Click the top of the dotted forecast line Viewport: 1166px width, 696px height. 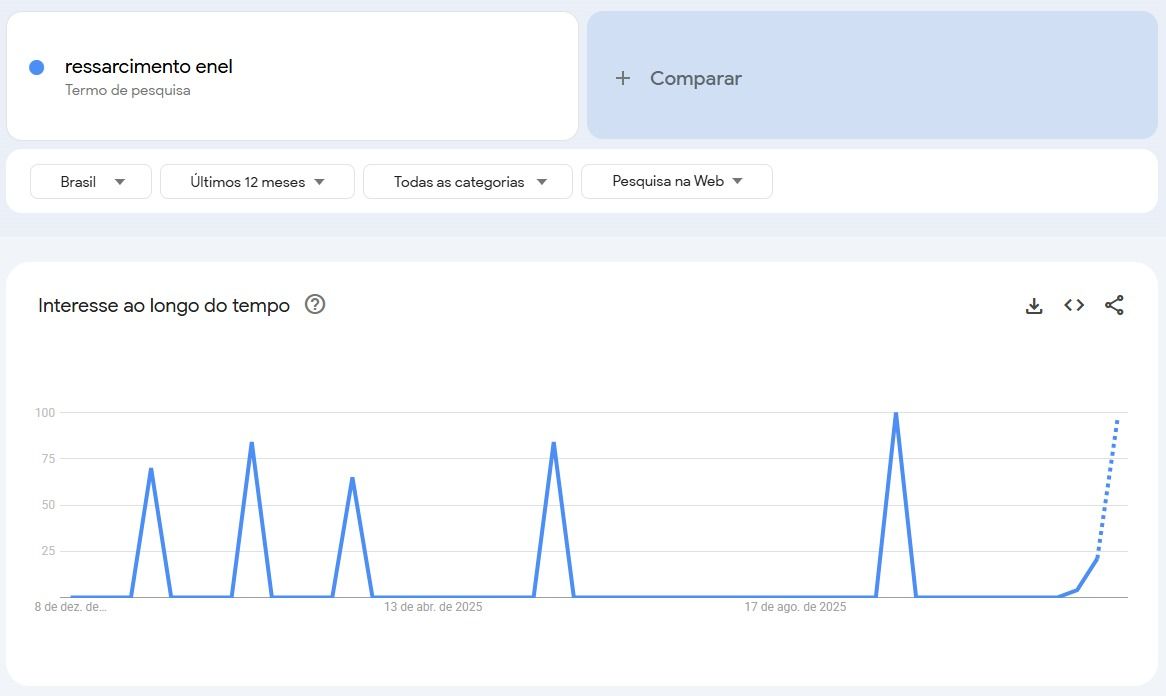(1117, 421)
